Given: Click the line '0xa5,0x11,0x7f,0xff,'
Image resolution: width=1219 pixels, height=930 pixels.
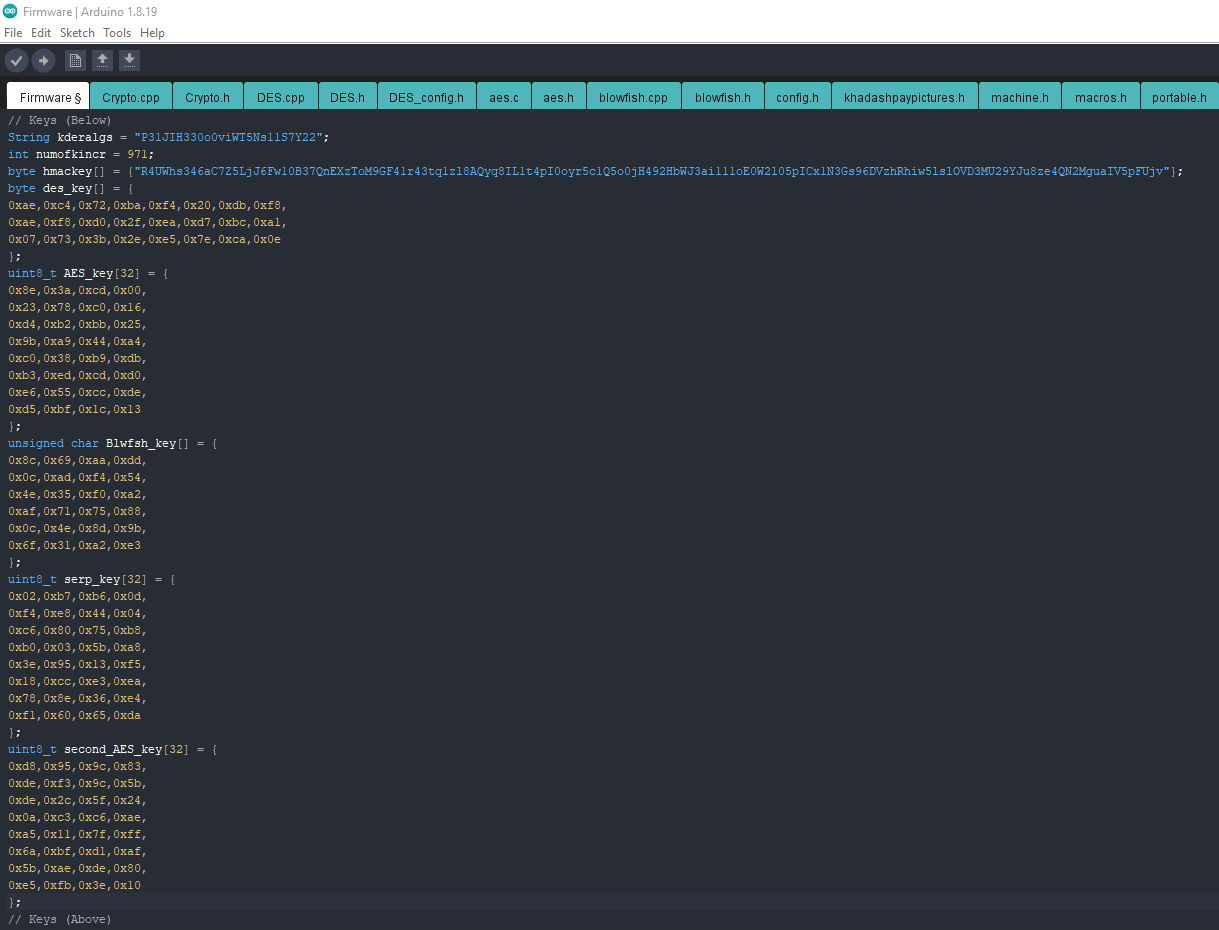Looking at the screenshot, I should 78,834.
